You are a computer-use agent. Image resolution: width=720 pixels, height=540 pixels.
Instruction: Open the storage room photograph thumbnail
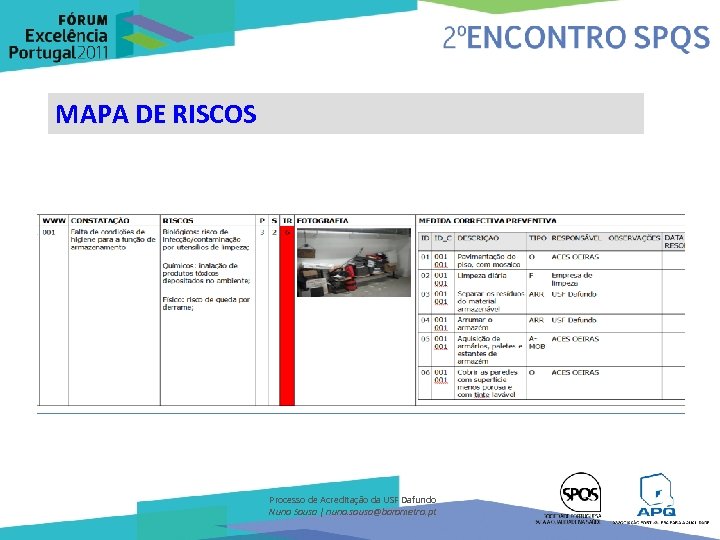coord(354,263)
